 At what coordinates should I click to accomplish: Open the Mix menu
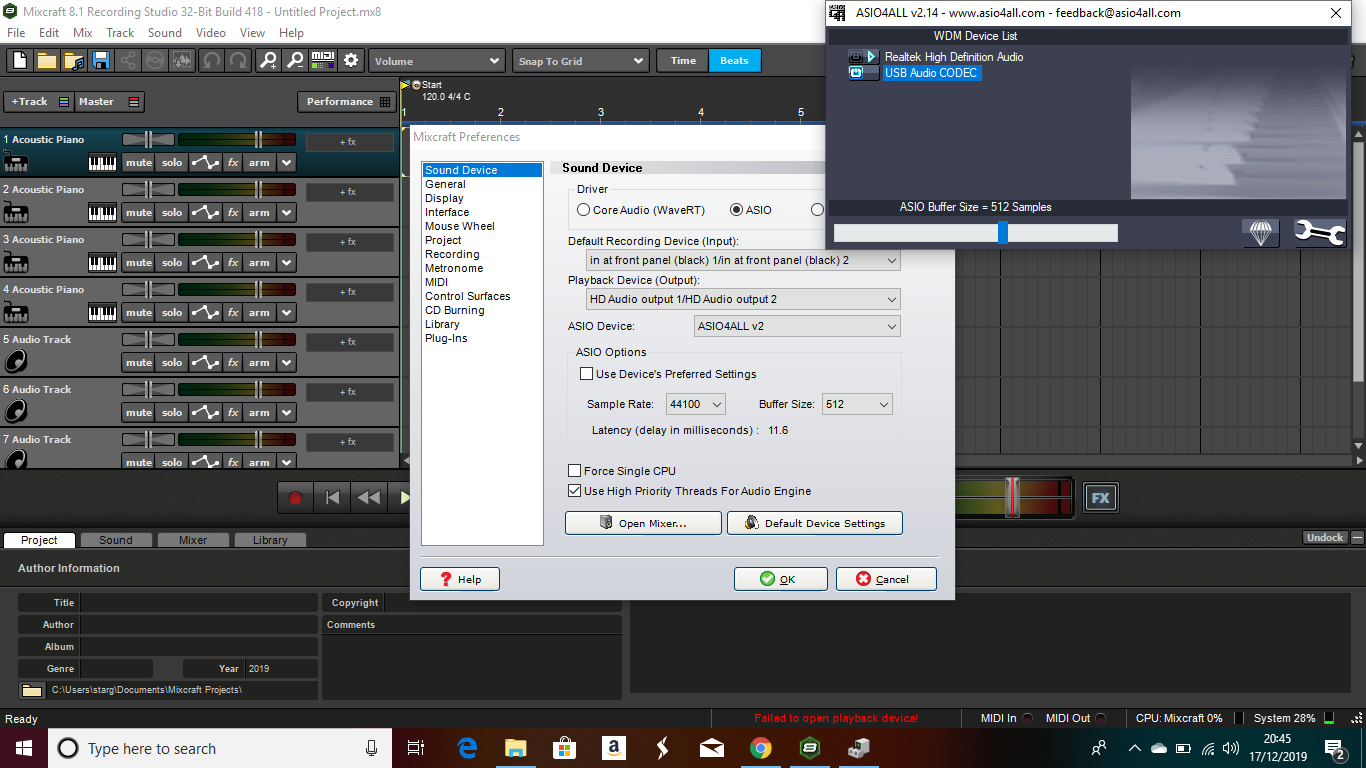click(83, 33)
